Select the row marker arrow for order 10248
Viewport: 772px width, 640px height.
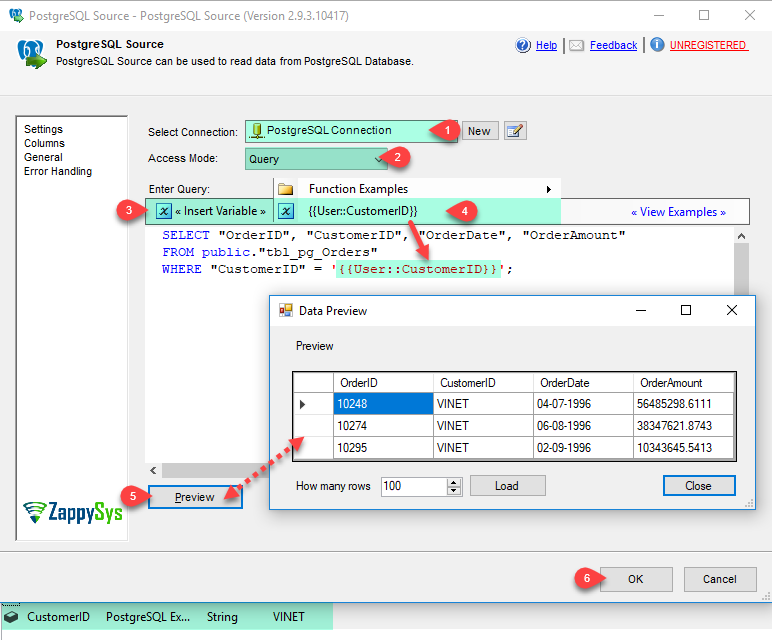click(302, 404)
